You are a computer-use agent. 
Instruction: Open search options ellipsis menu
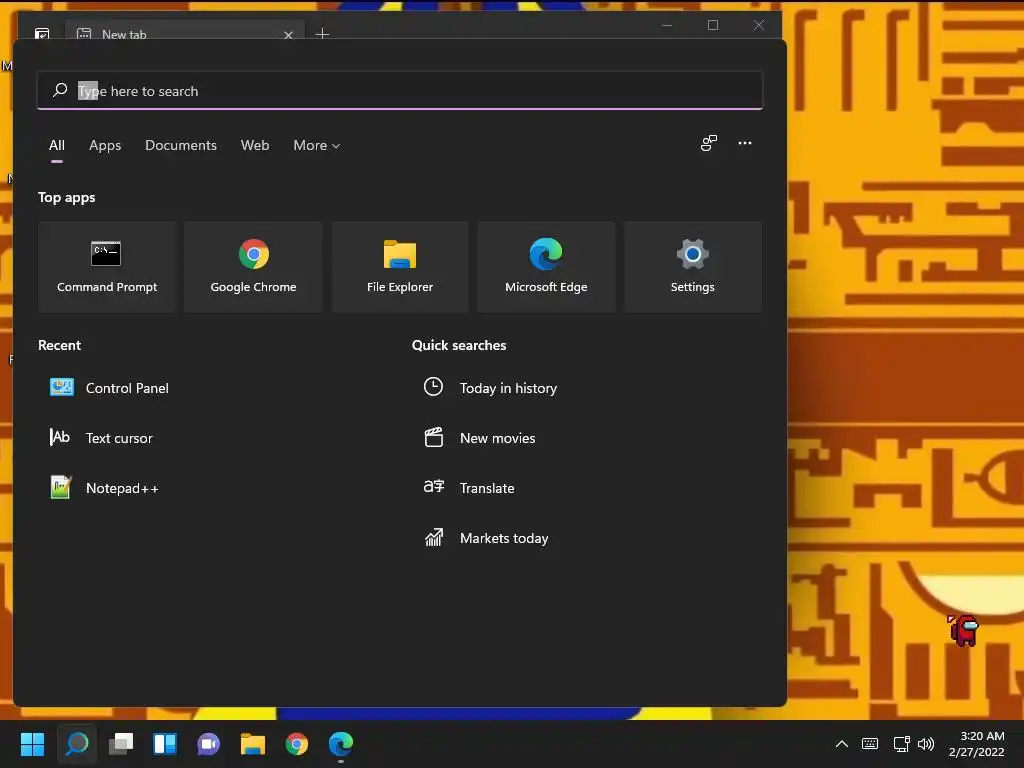744,143
